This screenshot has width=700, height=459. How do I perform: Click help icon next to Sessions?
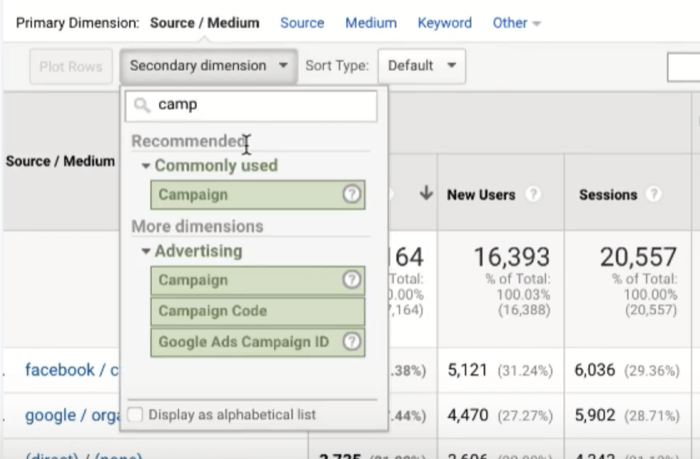[654, 194]
